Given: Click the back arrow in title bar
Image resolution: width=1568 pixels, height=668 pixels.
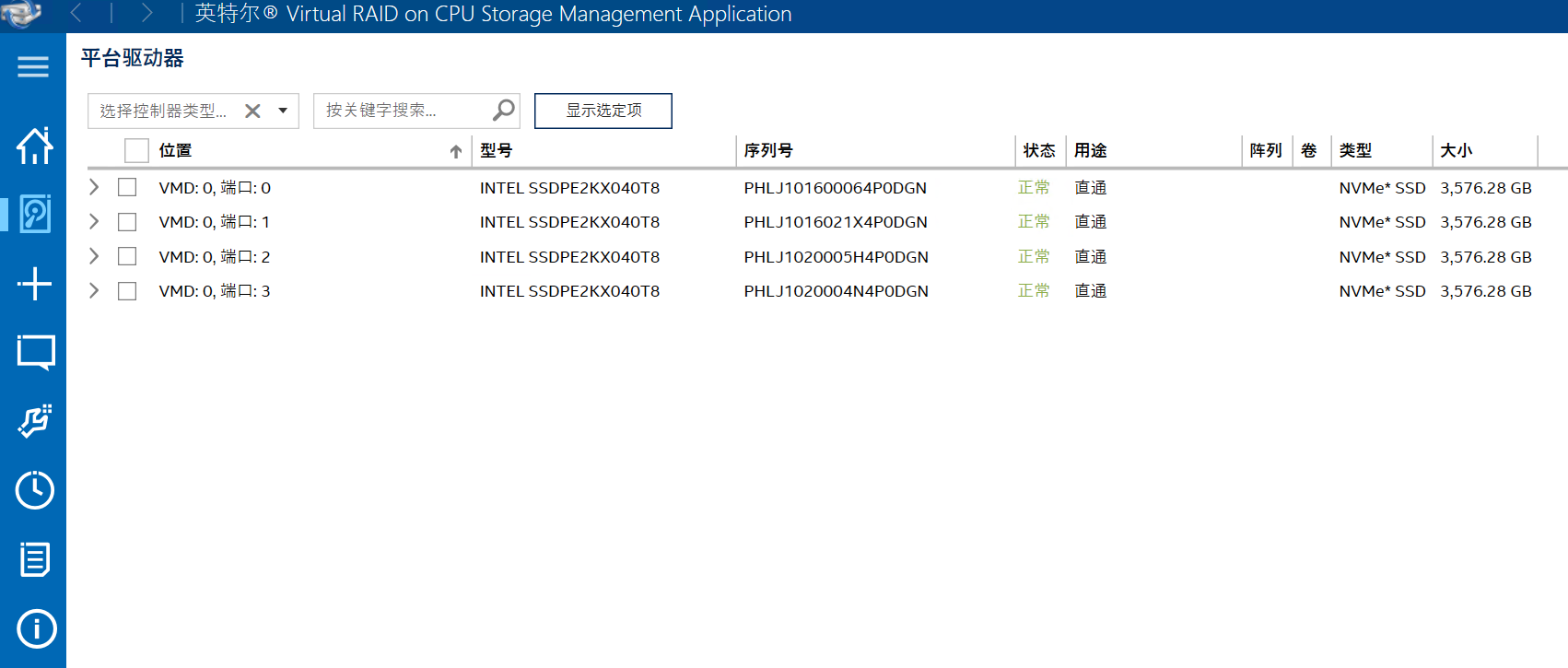Looking at the screenshot, I should tap(76, 13).
